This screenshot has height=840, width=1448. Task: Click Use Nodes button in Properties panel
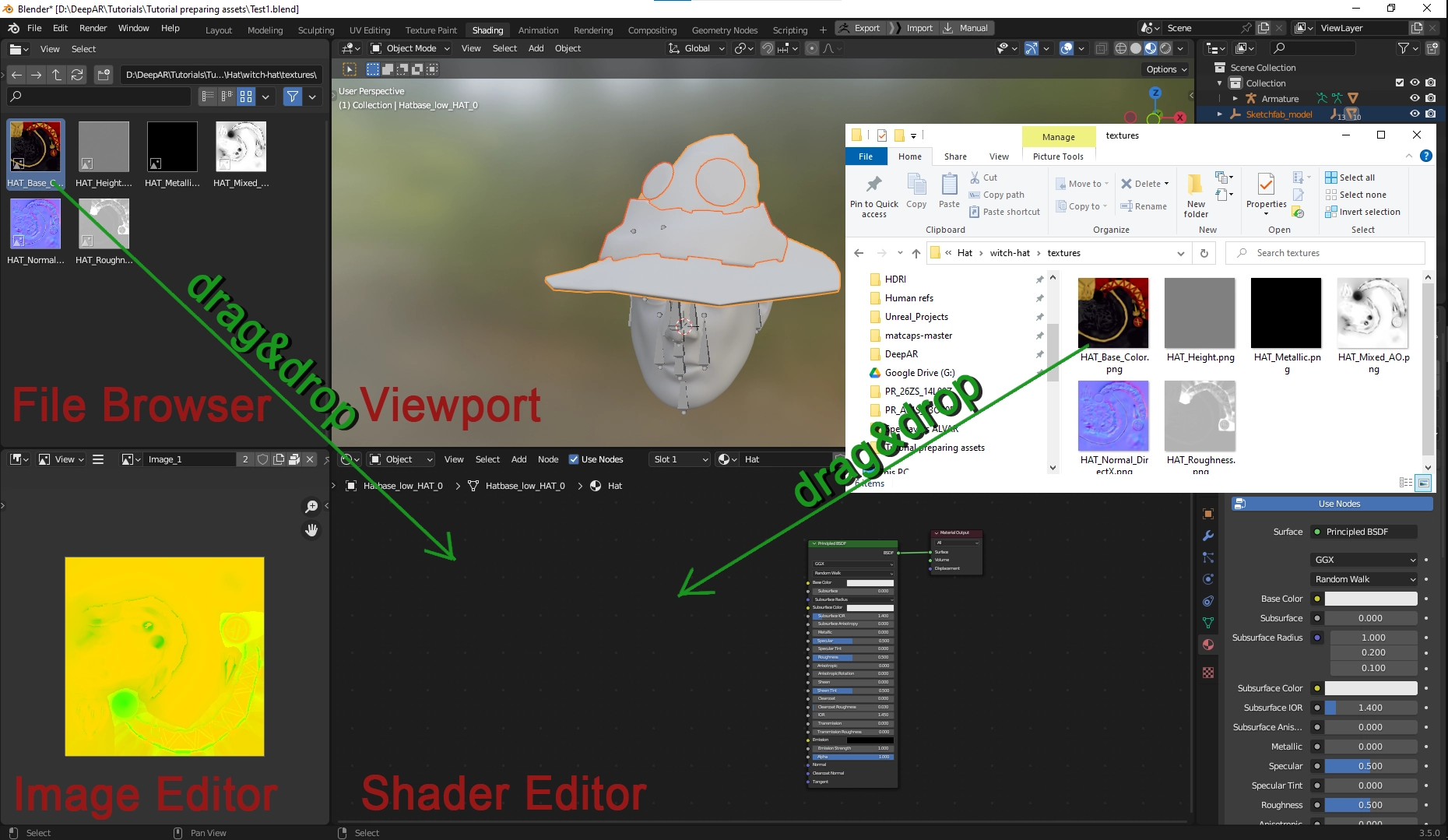tap(1332, 504)
